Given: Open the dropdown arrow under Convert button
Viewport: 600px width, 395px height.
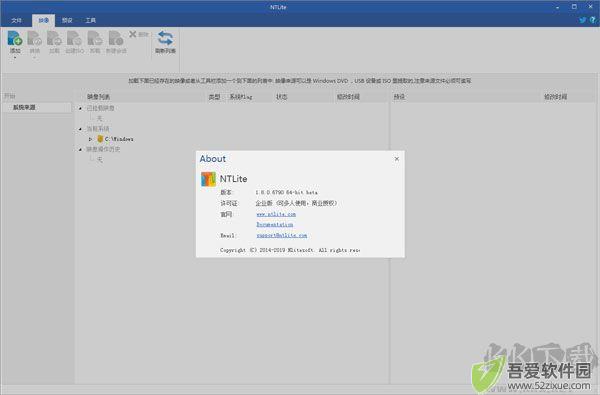Looking at the screenshot, I should click(x=35, y=58).
